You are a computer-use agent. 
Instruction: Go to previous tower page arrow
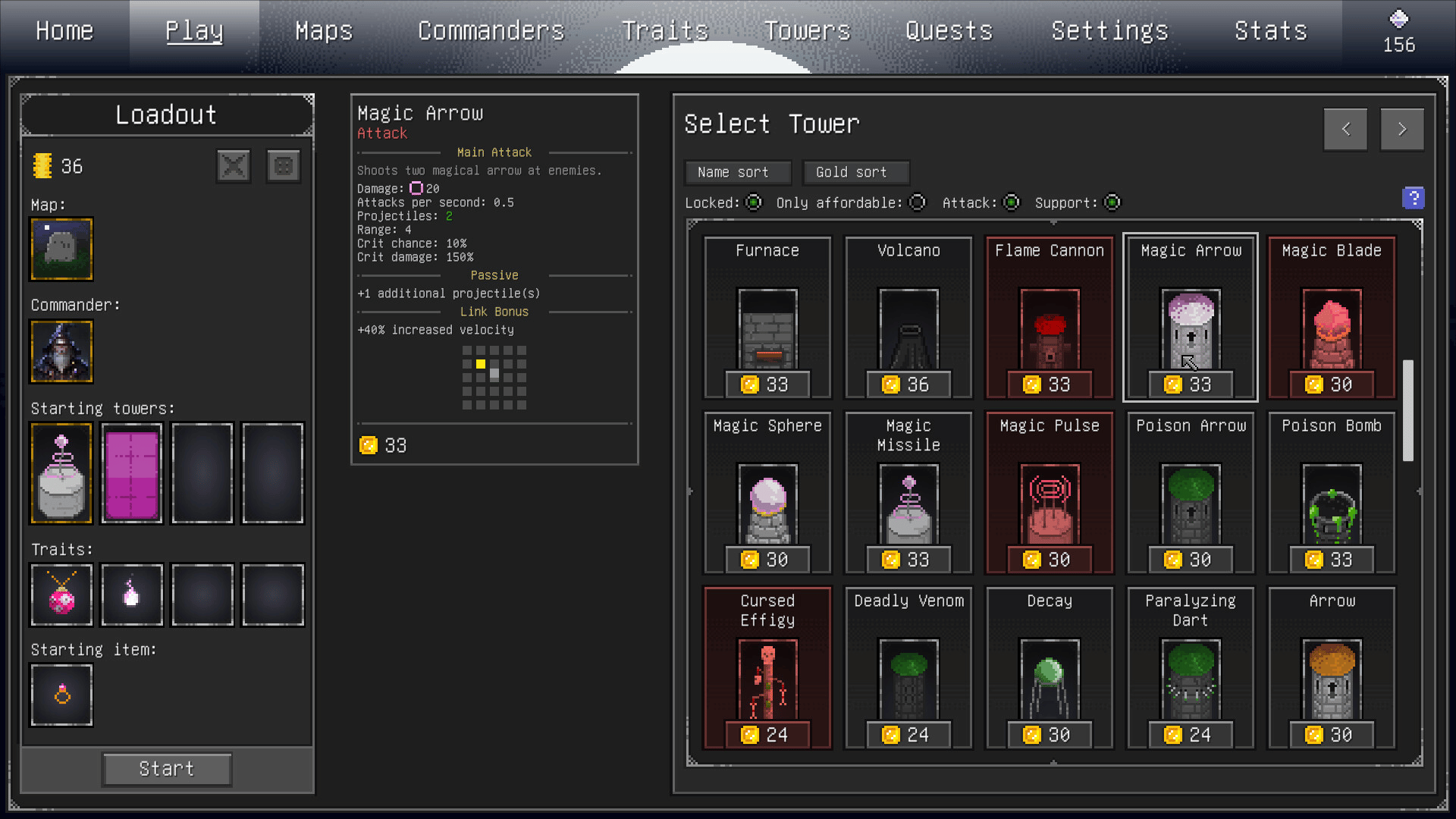click(1345, 129)
